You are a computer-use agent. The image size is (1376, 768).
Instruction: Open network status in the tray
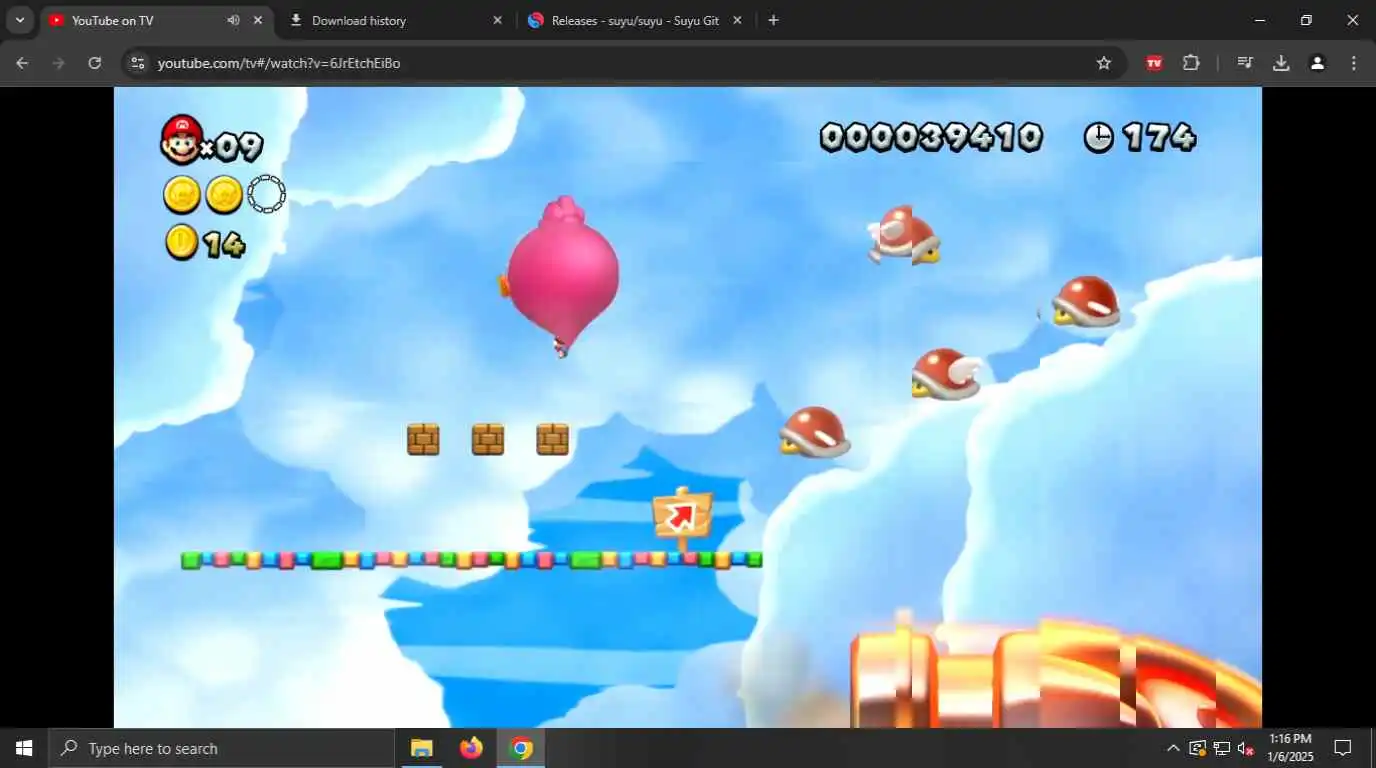pos(1222,748)
